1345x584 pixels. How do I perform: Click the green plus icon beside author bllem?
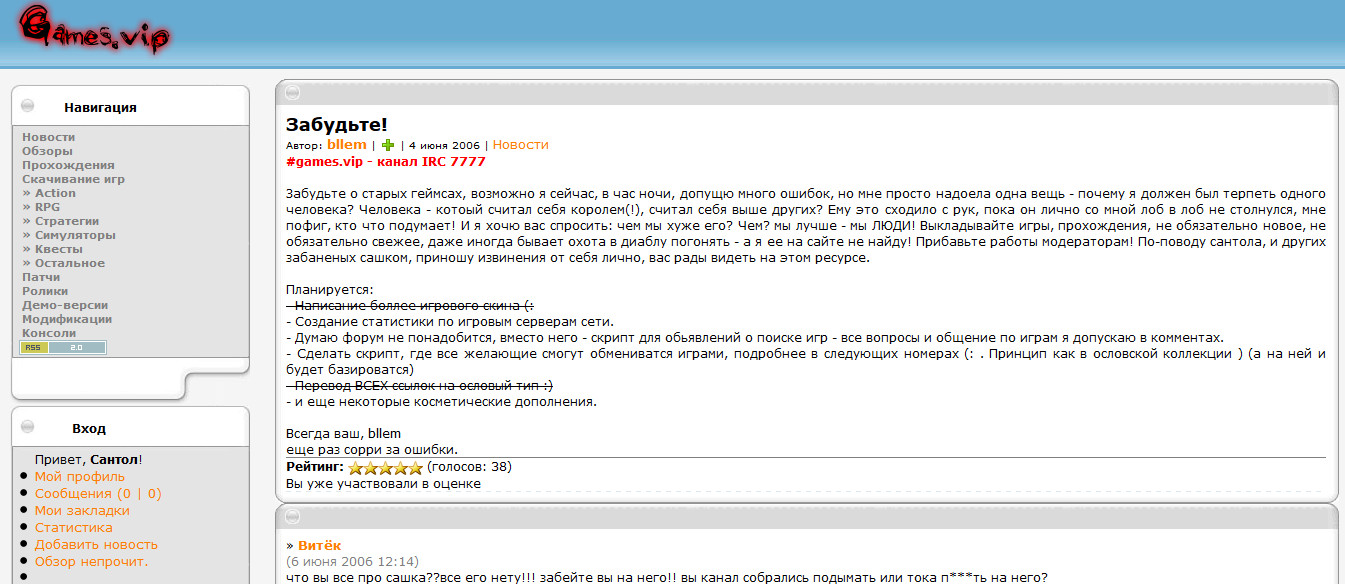[x=388, y=145]
